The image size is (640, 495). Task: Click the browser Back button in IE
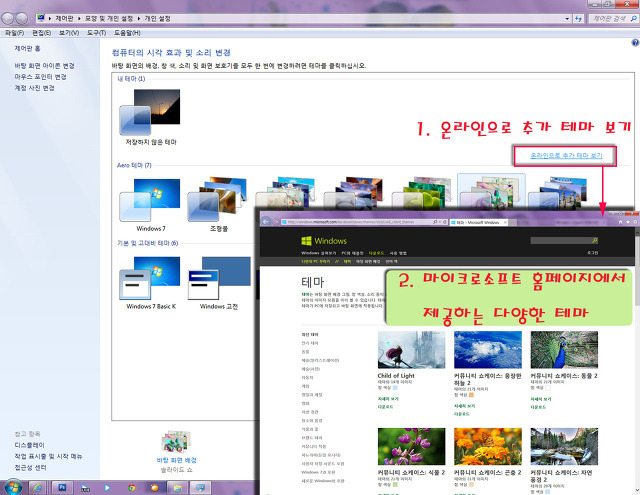266,222
